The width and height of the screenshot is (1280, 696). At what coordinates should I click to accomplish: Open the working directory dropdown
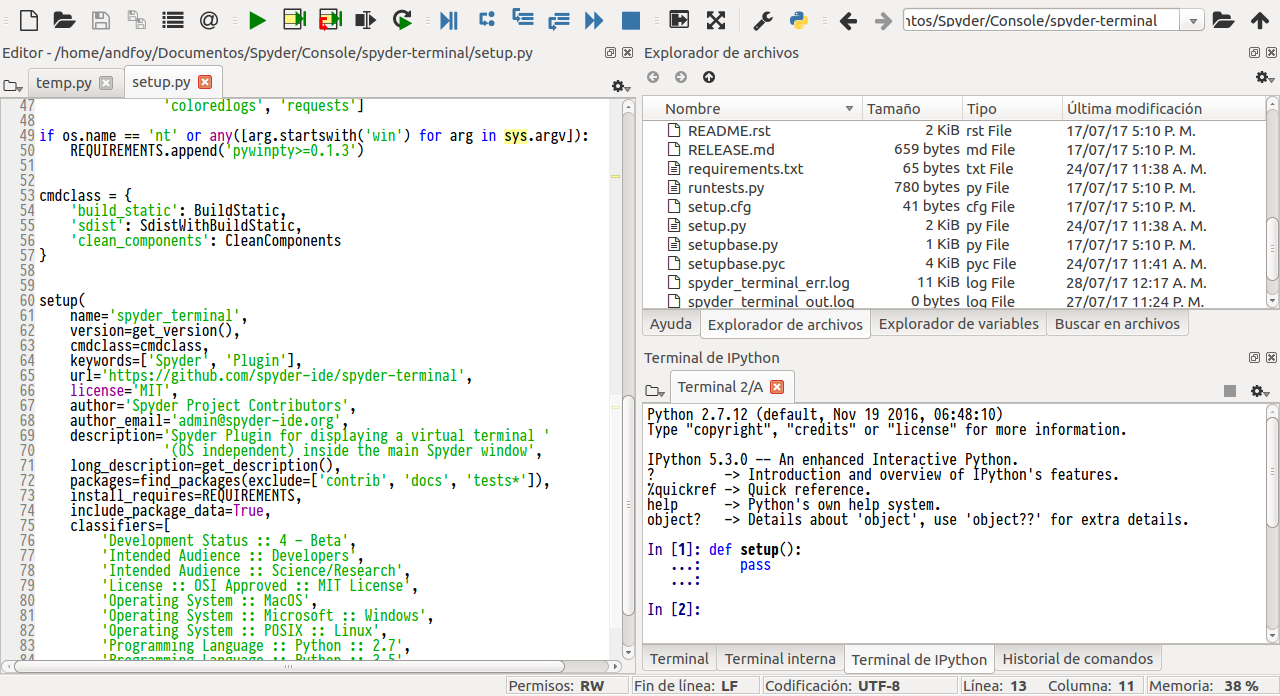click(x=1194, y=19)
